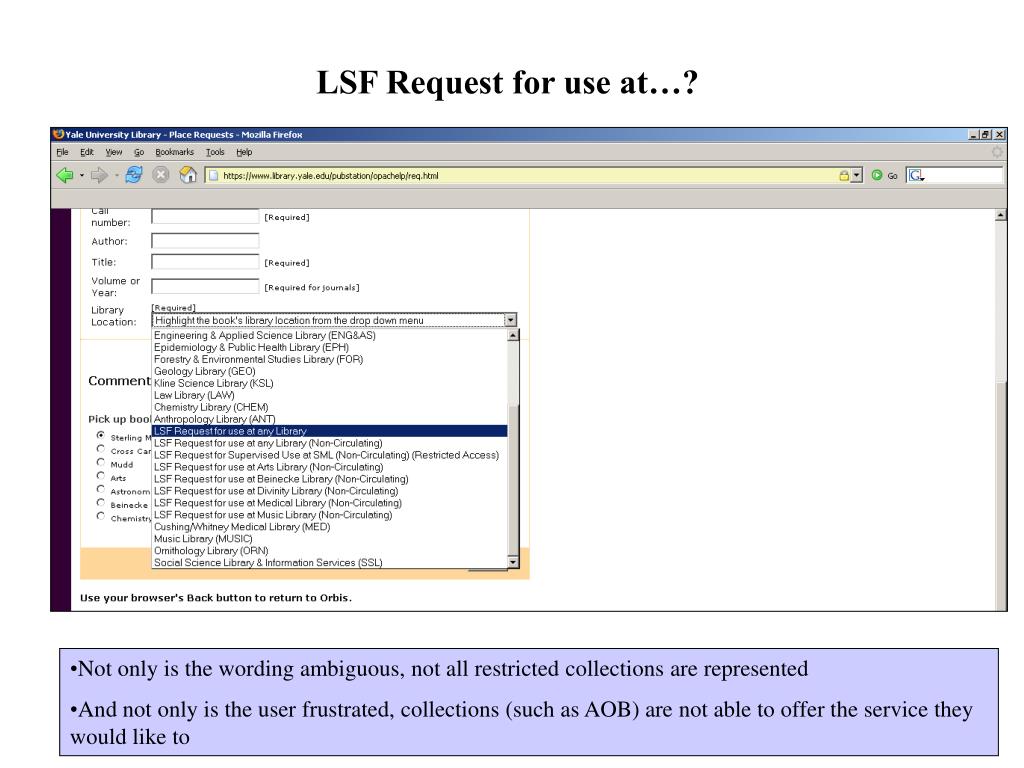Go to the Home page icon

pos(188,174)
